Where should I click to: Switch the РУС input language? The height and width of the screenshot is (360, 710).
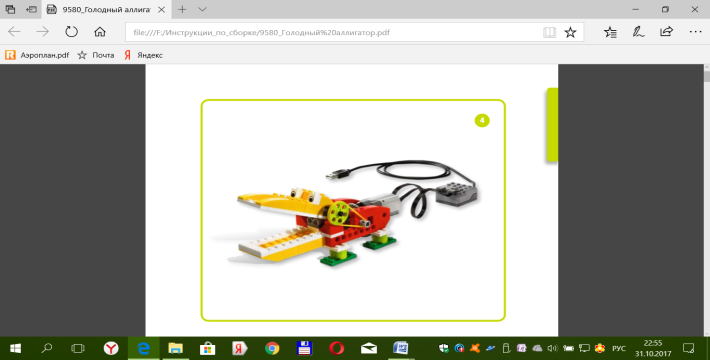click(x=619, y=348)
